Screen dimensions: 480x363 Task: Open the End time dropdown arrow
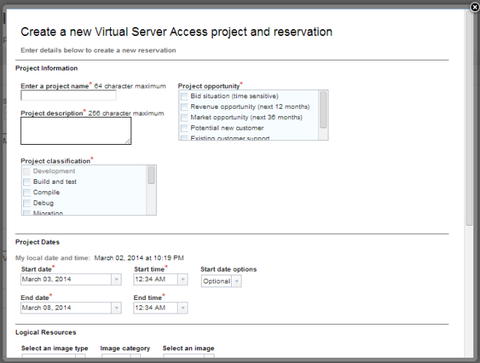[x=183, y=308]
